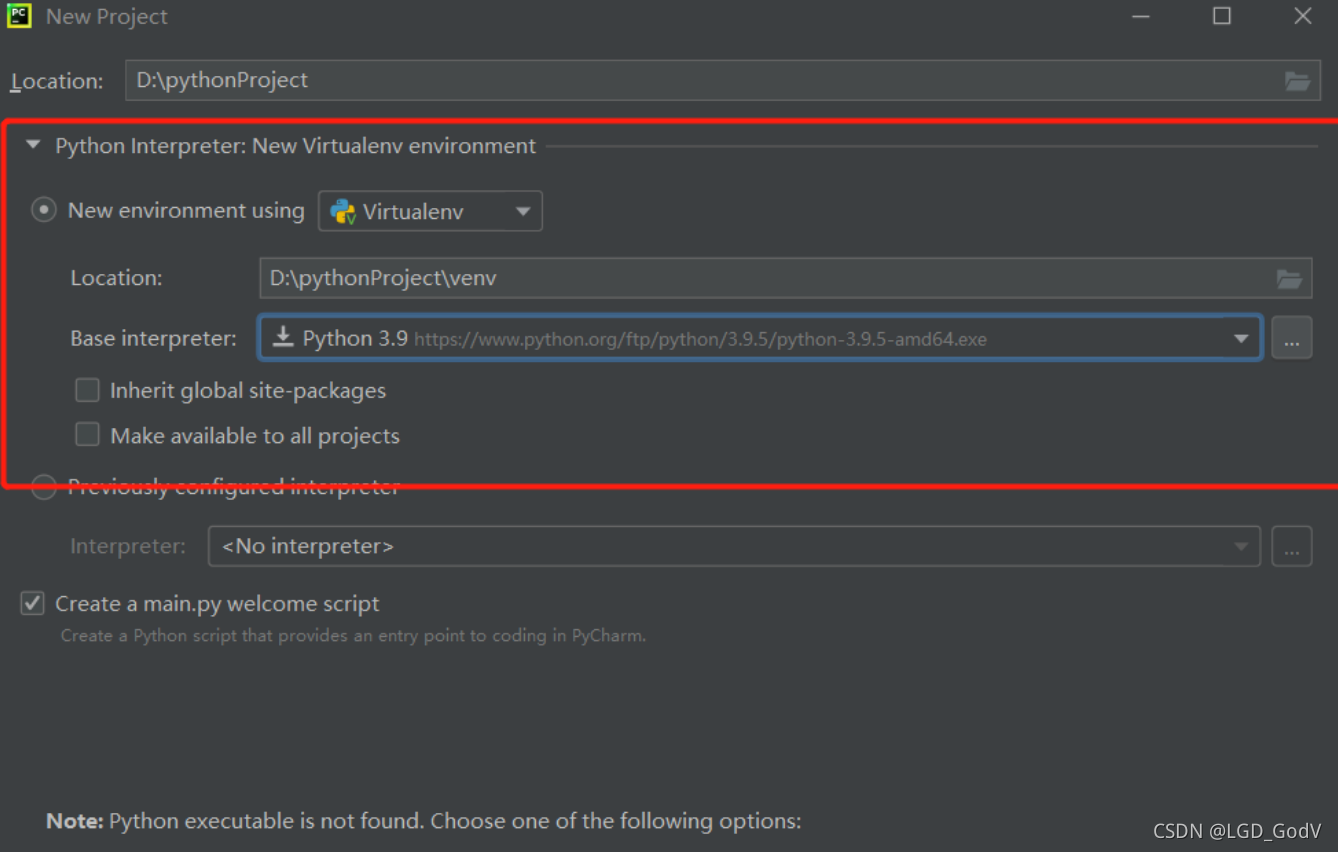Screen dimensions: 1338x852
Task: Minimize the New Project window
Action: [x=1141, y=16]
